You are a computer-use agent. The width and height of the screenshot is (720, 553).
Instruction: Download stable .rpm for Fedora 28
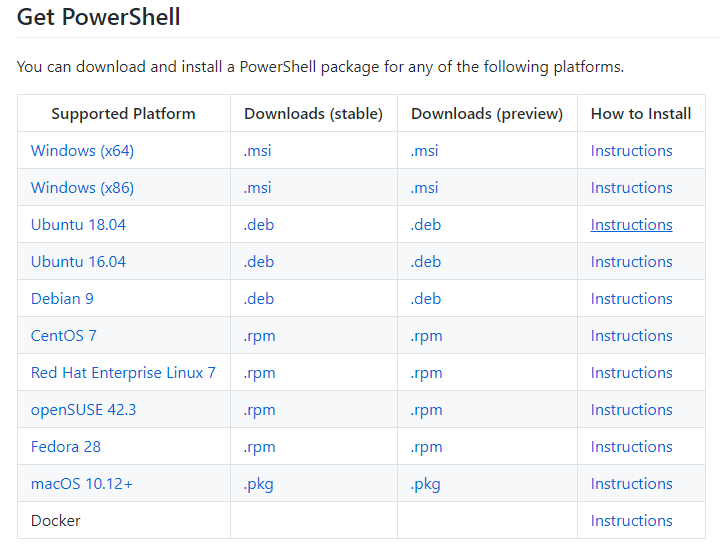pos(259,447)
